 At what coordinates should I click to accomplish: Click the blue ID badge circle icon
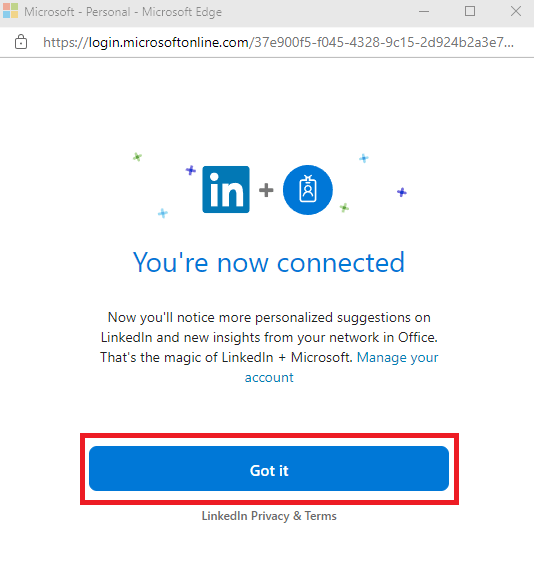click(x=308, y=190)
